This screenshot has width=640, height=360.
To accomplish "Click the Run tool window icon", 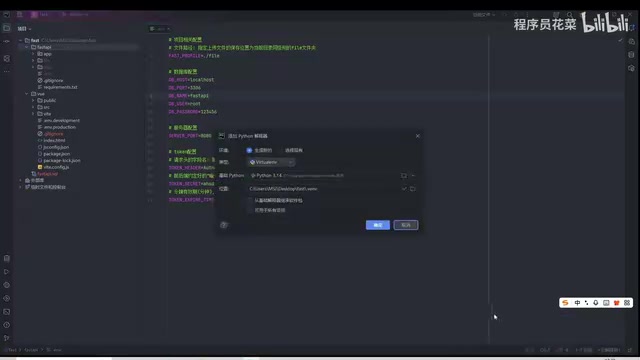I will pos(7,272).
